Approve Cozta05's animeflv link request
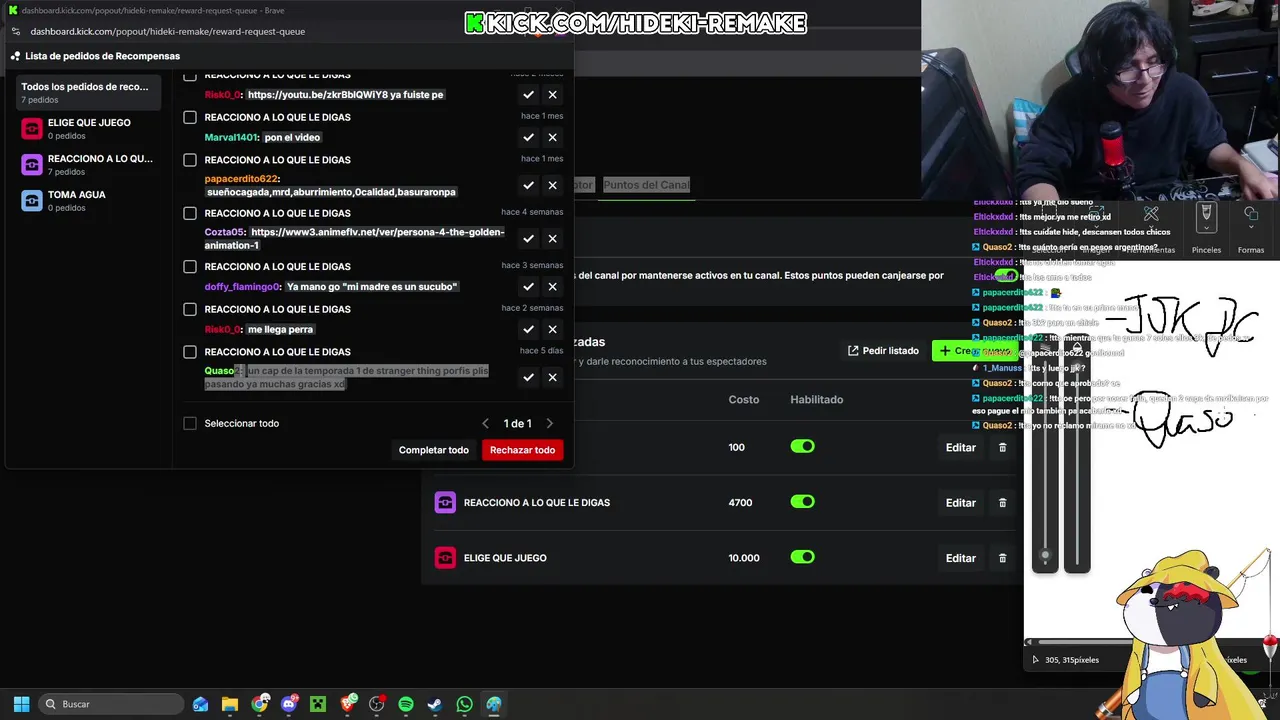Image resolution: width=1280 pixels, height=720 pixels. tap(528, 238)
